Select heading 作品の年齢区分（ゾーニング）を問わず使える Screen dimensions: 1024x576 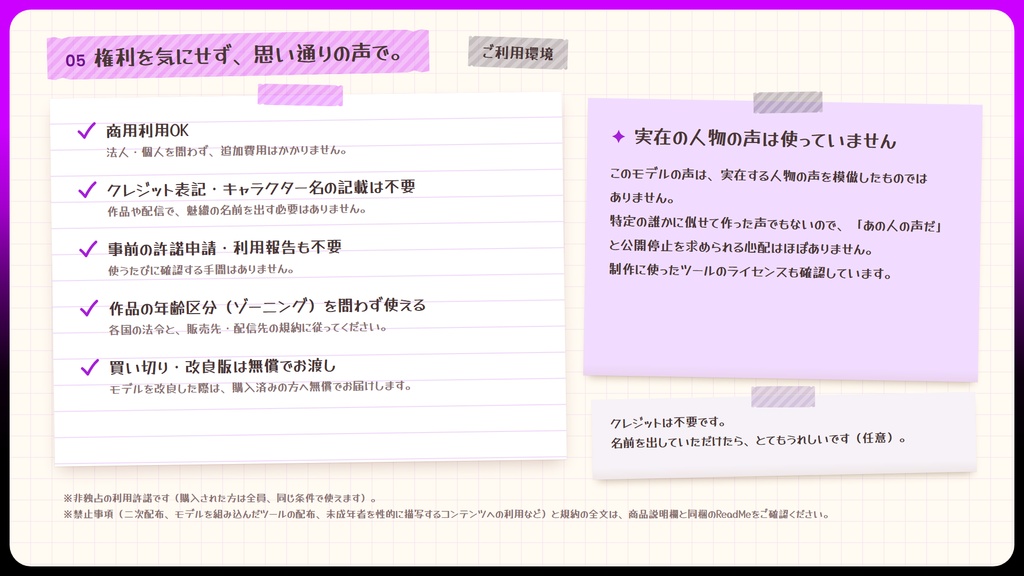(267, 306)
